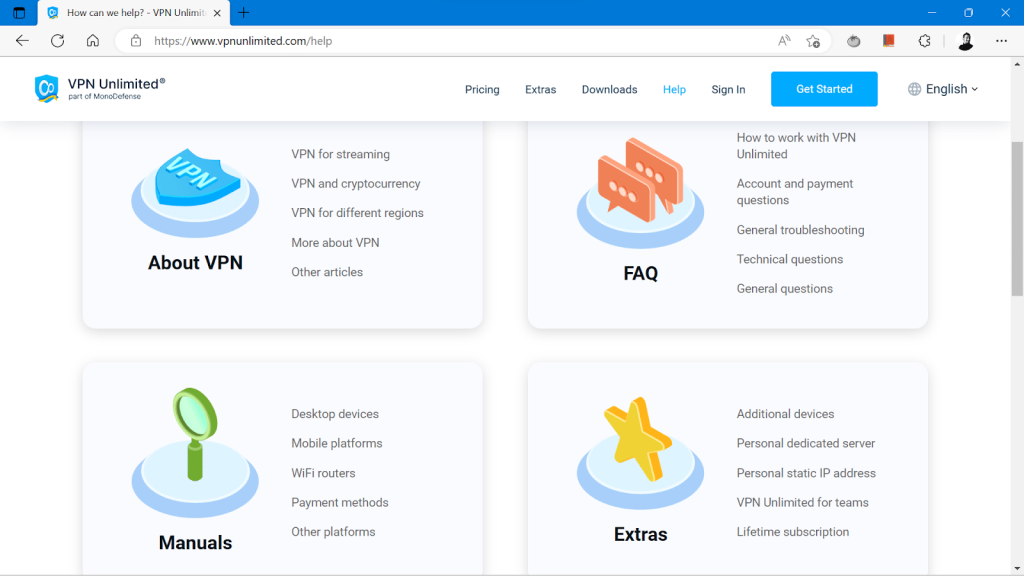This screenshot has width=1024, height=576.
Task: Open the tab actions menu icon
Action: (x=19, y=13)
